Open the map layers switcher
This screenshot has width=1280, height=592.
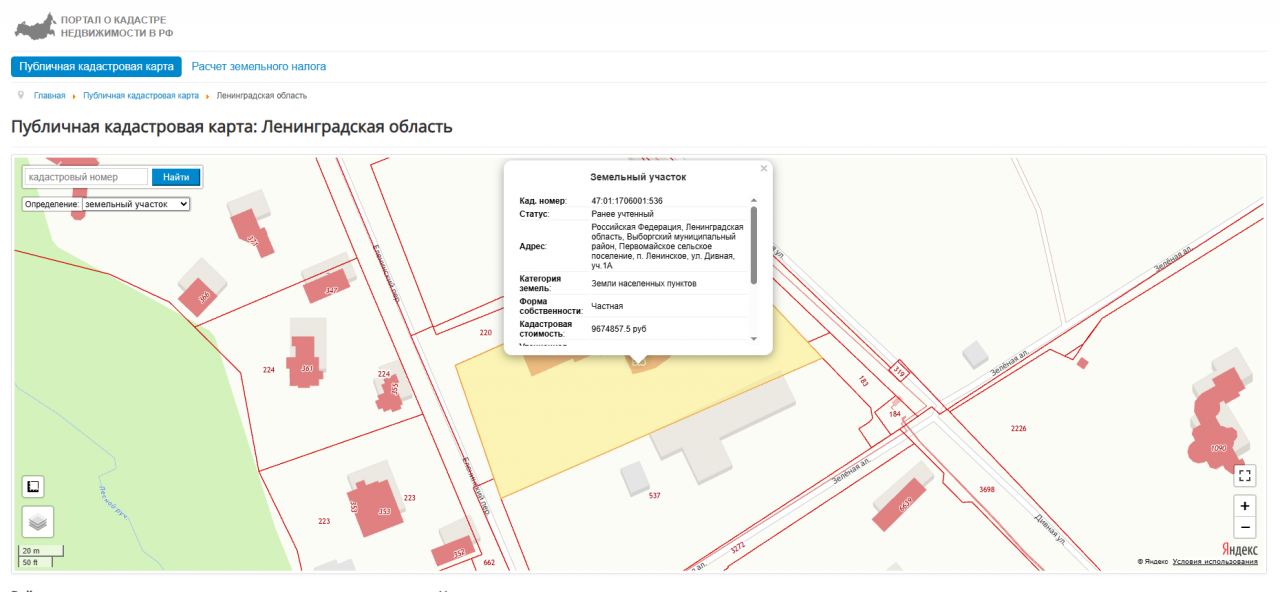38,521
